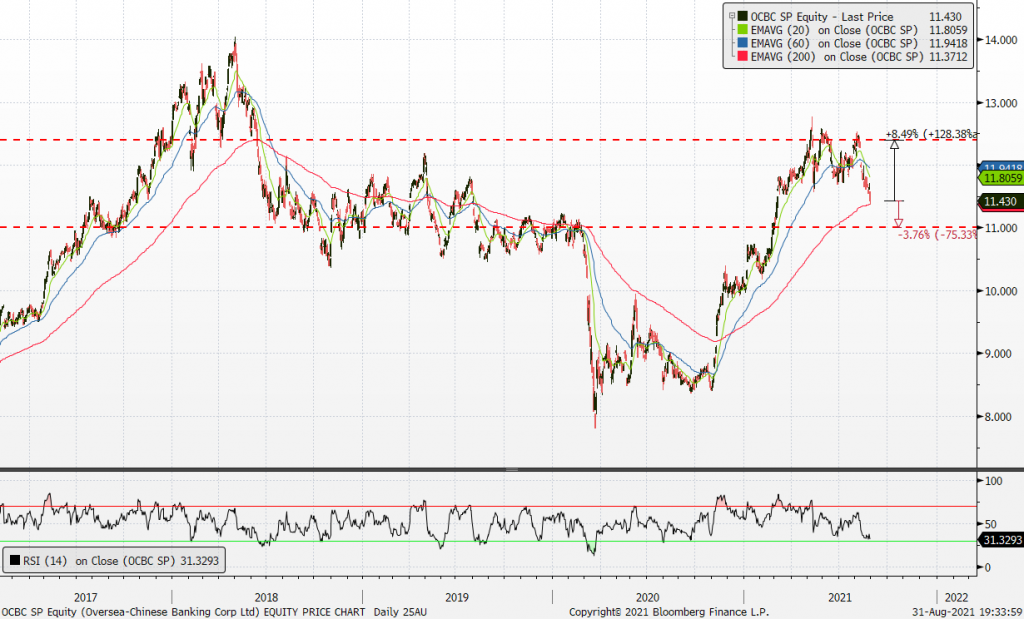Select 'EMAVG (200) on Close' legend entry

[x=837, y=57]
